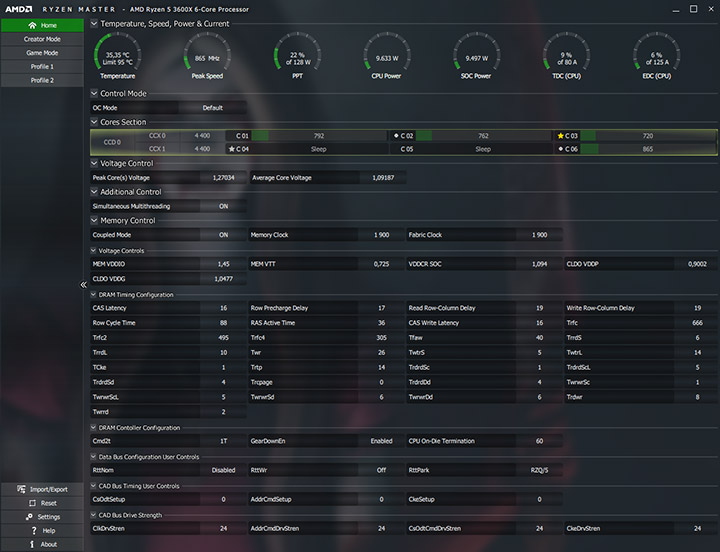Click the Trfc value 666

[697, 323]
